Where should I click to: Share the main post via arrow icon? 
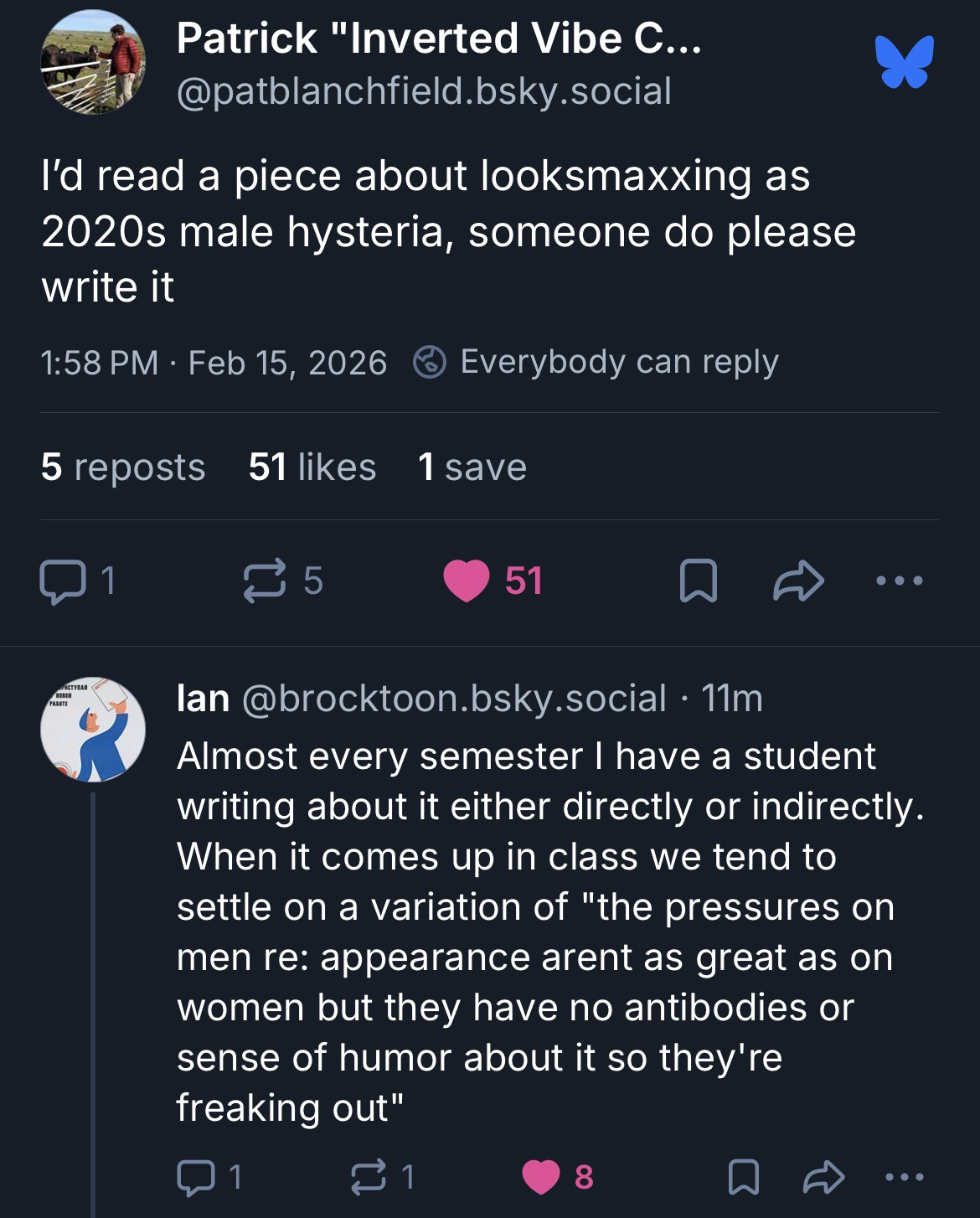[797, 581]
